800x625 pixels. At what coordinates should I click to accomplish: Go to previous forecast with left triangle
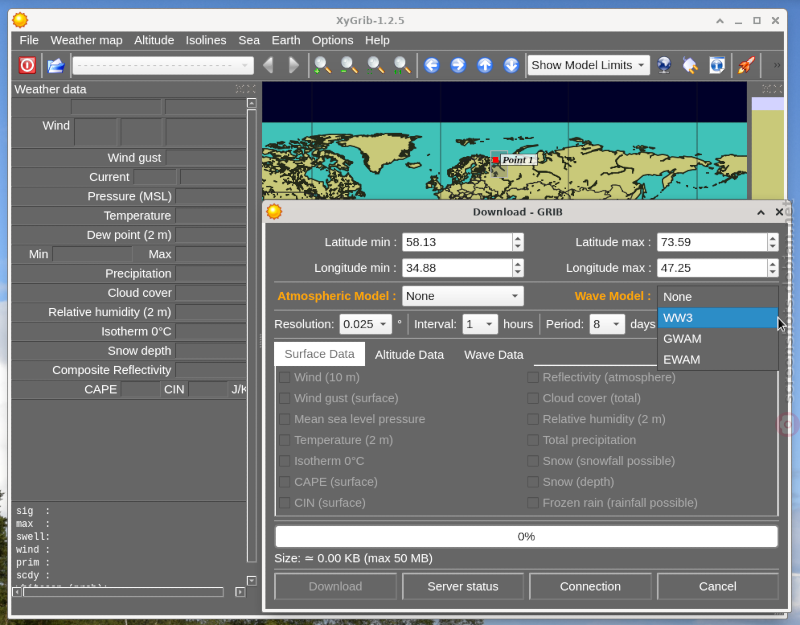click(268, 65)
